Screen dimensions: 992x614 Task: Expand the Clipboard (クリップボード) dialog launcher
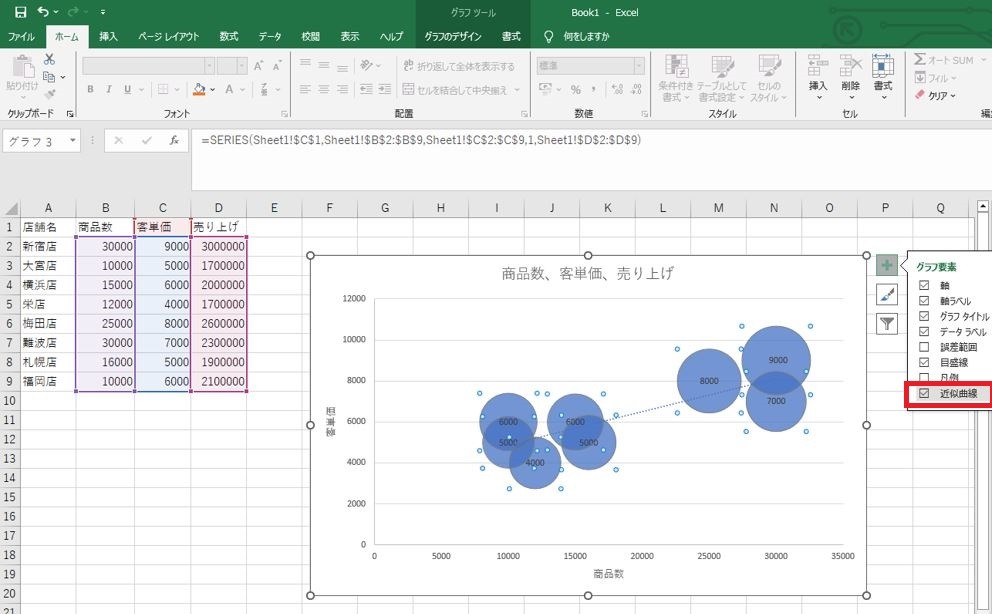(x=70, y=114)
